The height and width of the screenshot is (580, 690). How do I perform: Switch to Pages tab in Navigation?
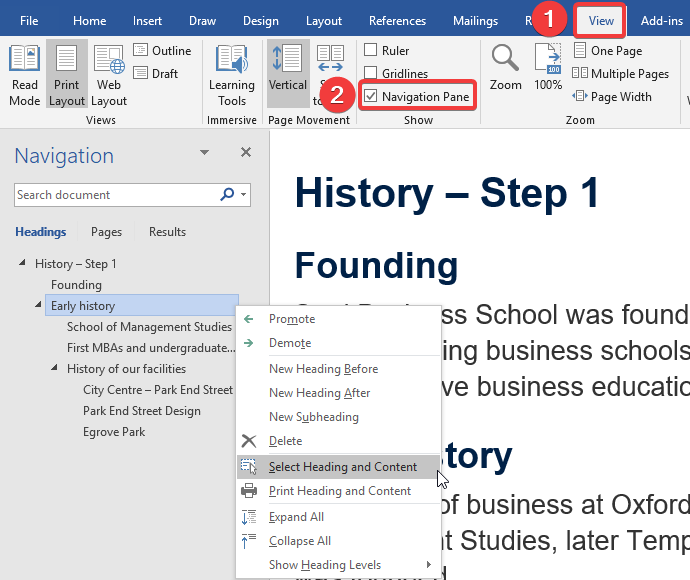tap(106, 231)
